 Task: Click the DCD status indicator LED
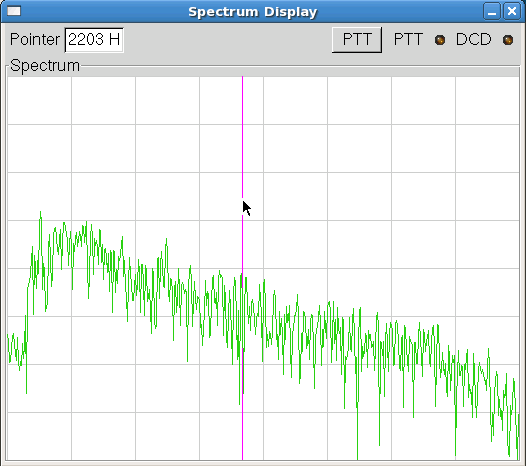coord(508,40)
